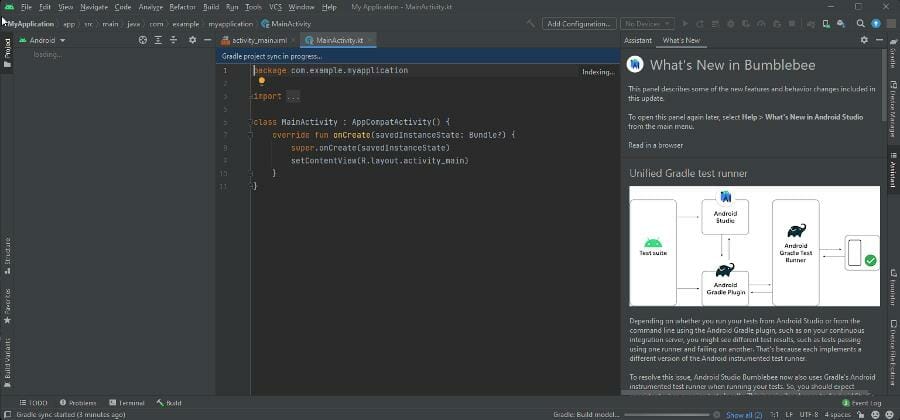The image size is (900, 420).
Task: Toggle the Assistant sidebar button
Action: pos(893,170)
